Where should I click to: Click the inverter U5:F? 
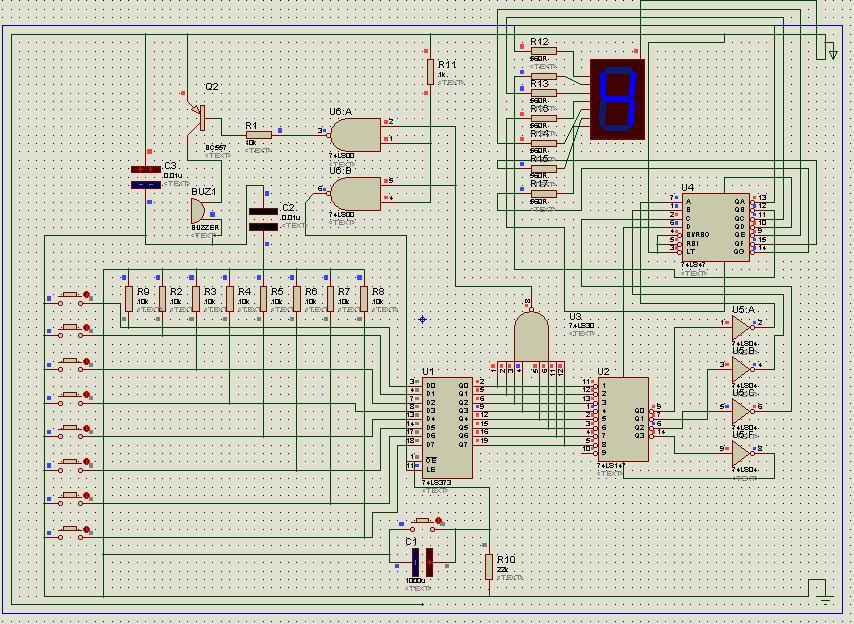[x=742, y=453]
